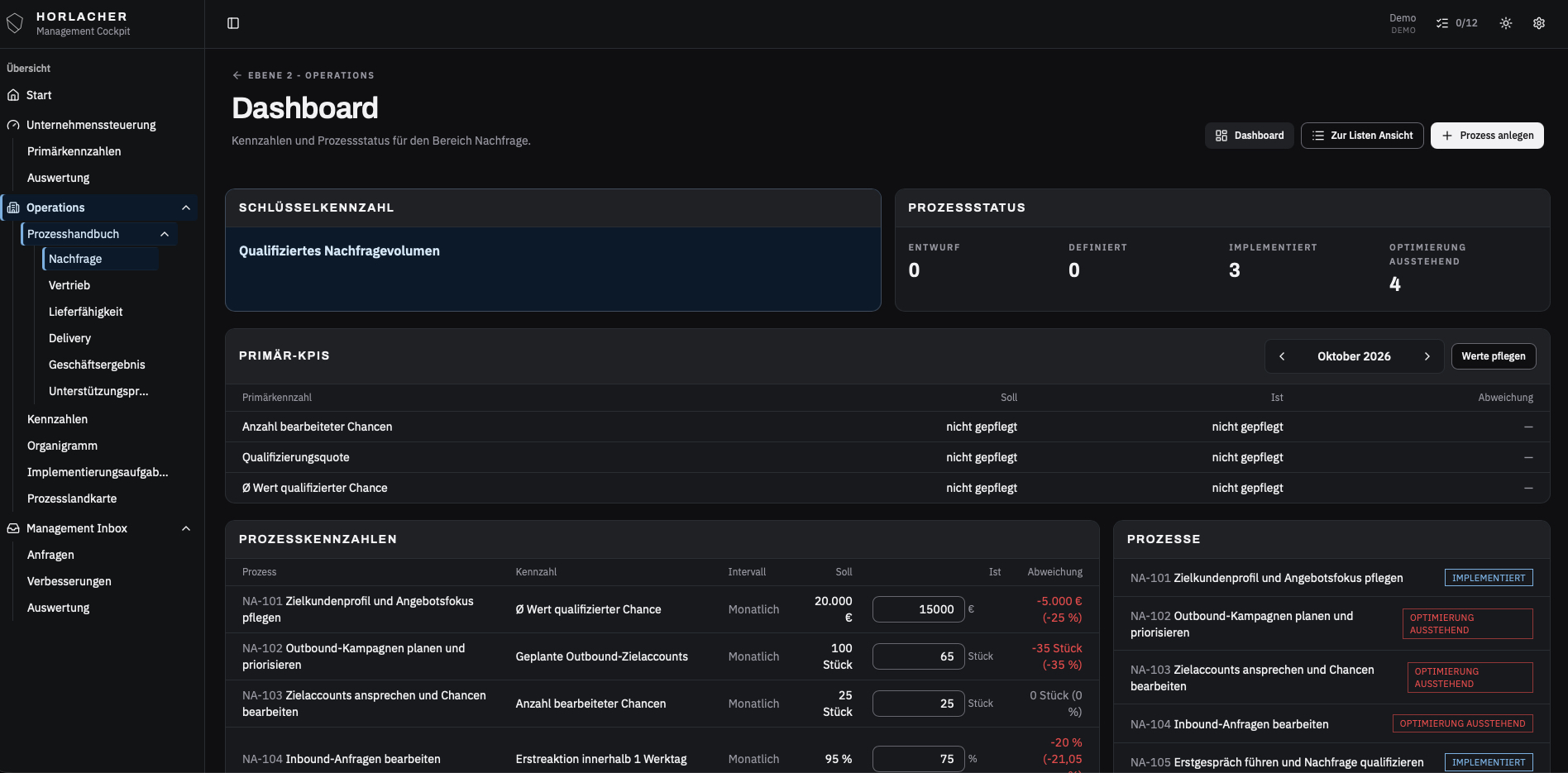Image resolution: width=1568 pixels, height=773 pixels.
Task: Click Prozesshandbuch in the sidebar
Action: [73, 234]
